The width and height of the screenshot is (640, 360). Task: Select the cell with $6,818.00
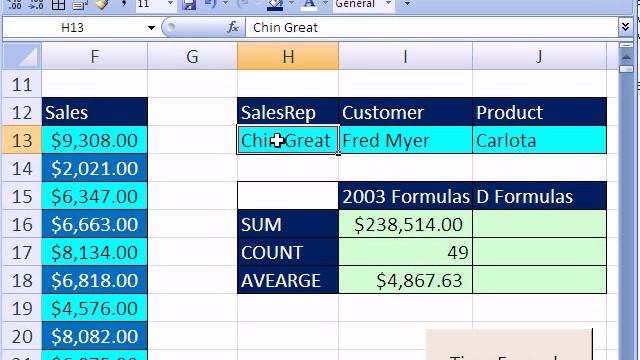(95, 280)
